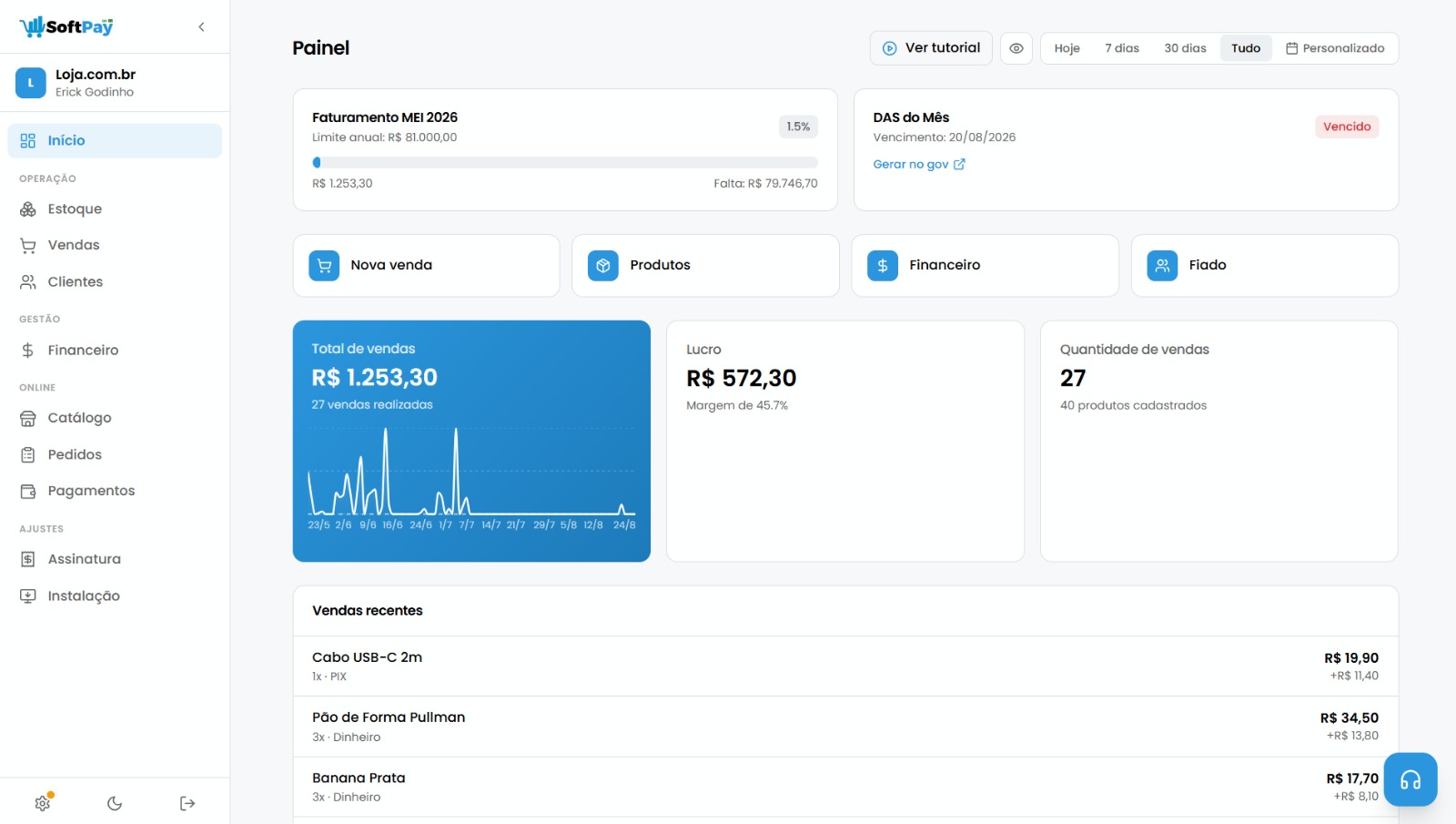Viewport: 1456px width, 824px height.
Task: Select the 7 dias period filter
Action: click(1122, 48)
